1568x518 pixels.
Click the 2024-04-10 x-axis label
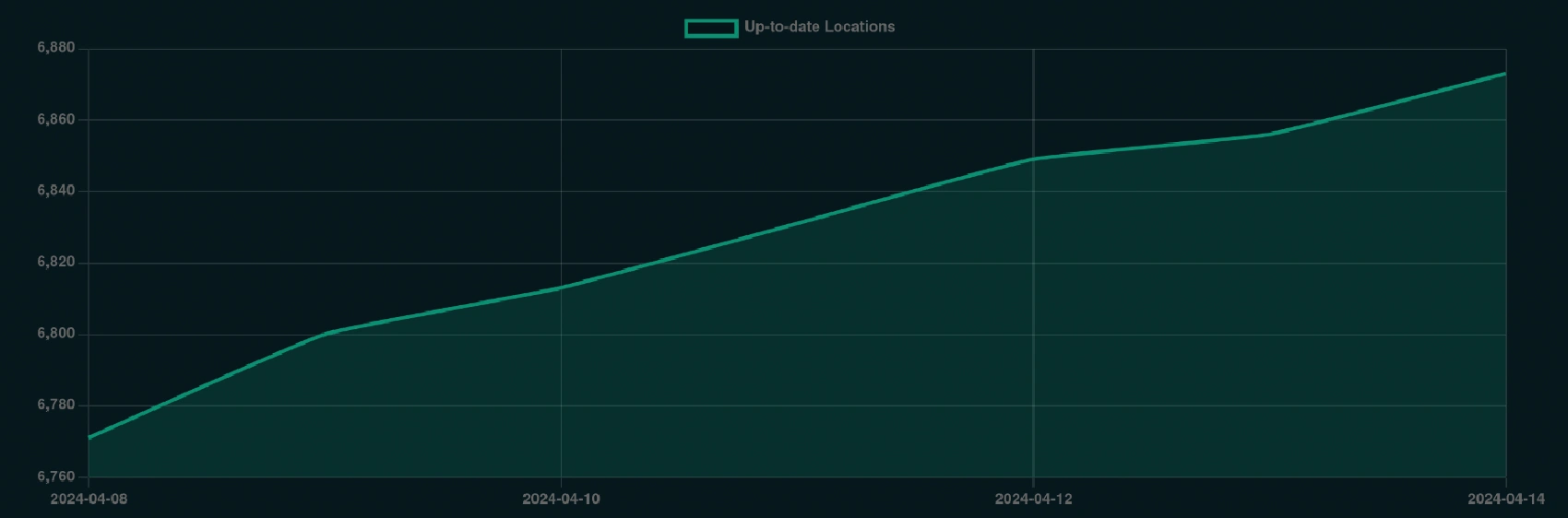(x=561, y=499)
